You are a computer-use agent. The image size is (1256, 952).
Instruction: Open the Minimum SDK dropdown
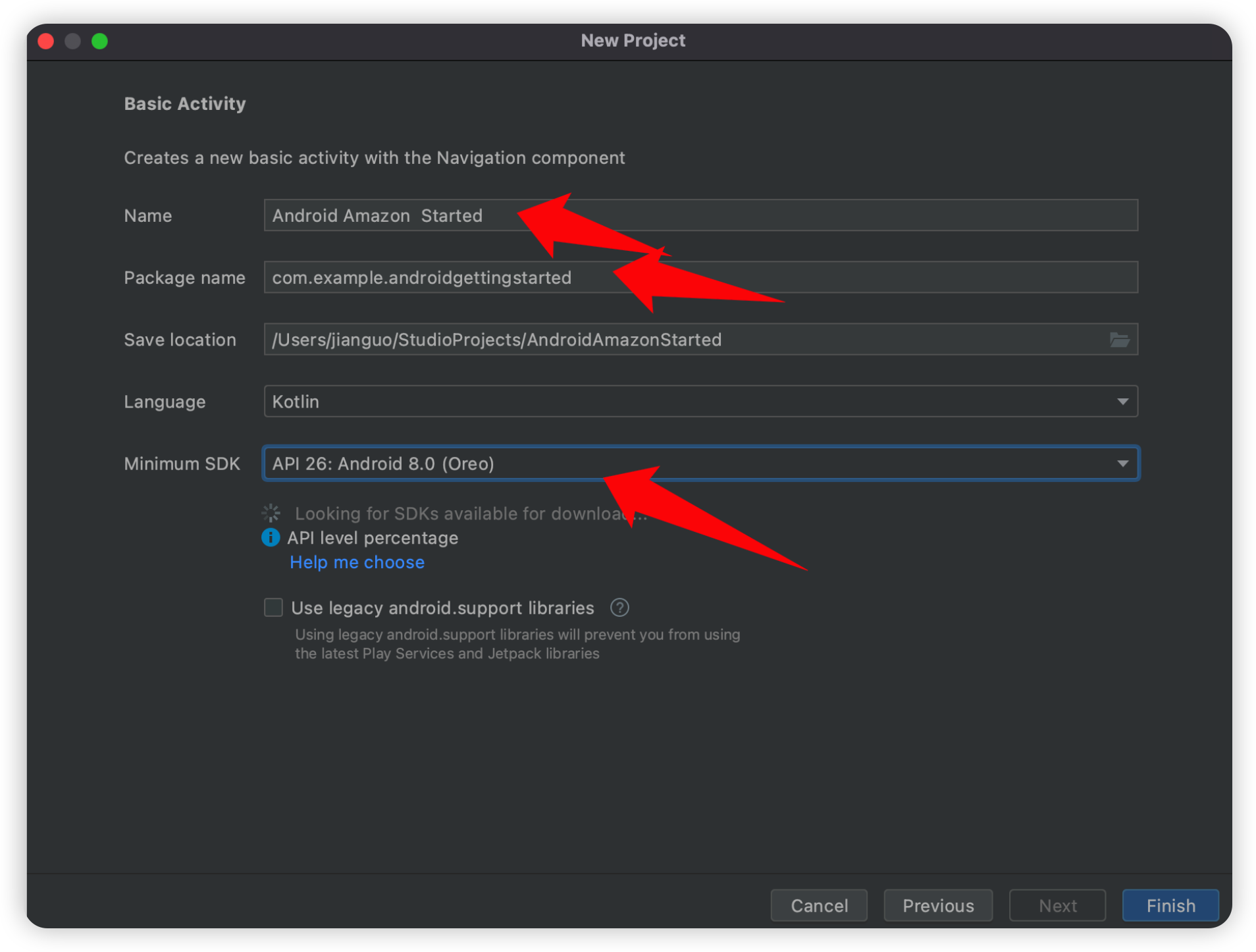pyautogui.click(x=700, y=463)
